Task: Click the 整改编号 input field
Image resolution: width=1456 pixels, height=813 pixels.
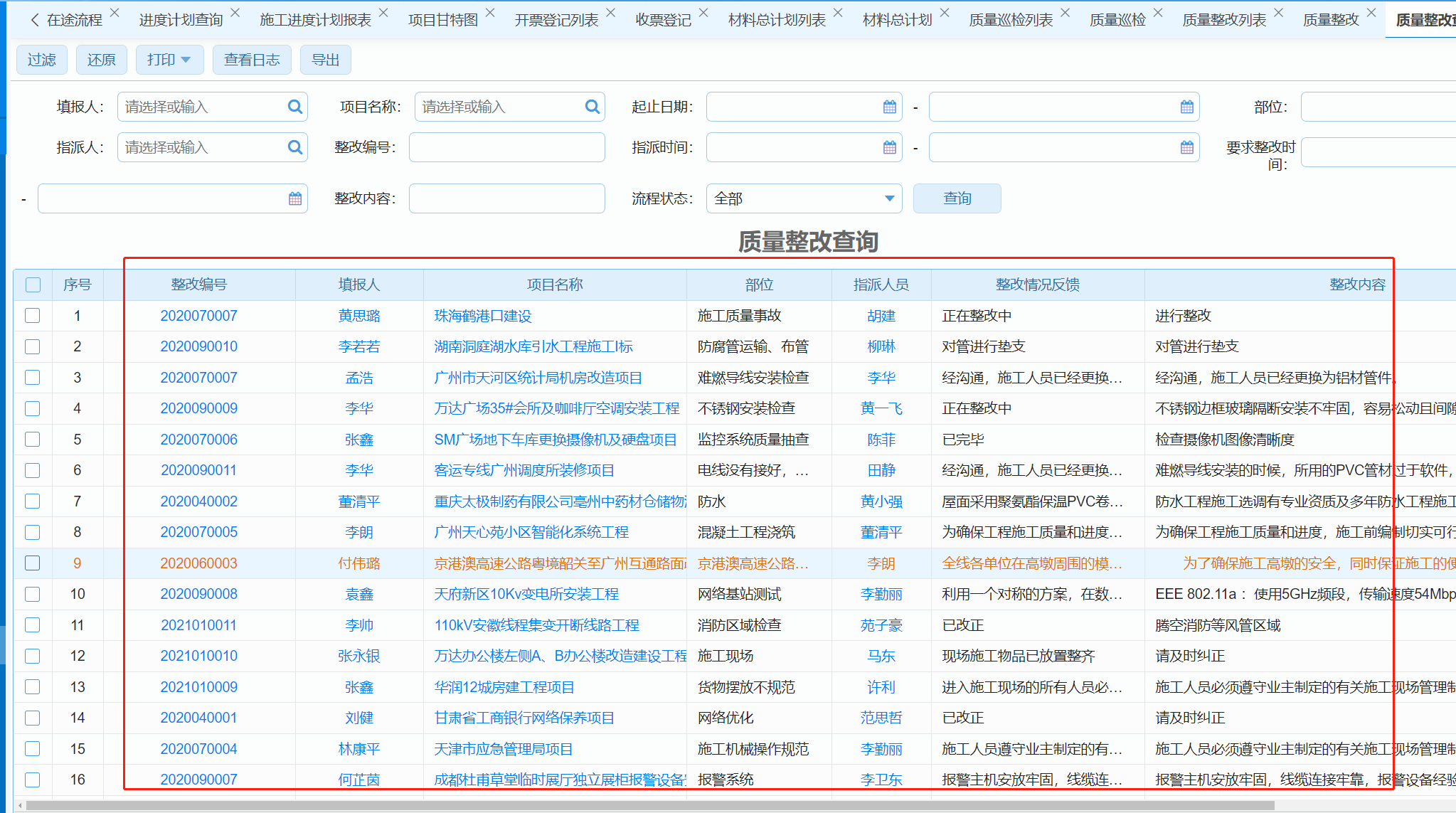Action: point(506,147)
